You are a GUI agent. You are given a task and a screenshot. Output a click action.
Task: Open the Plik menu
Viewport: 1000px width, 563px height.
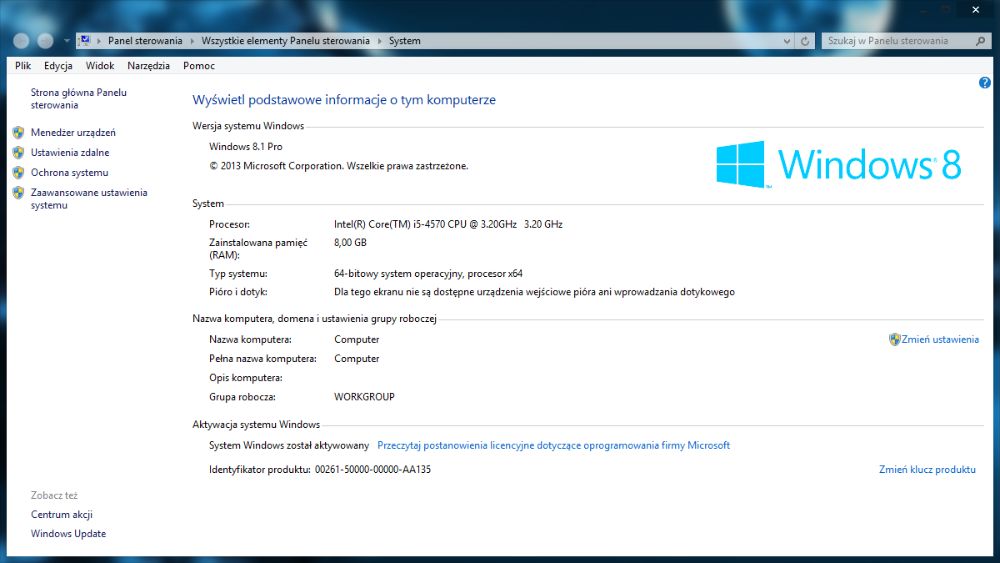tap(23, 66)
